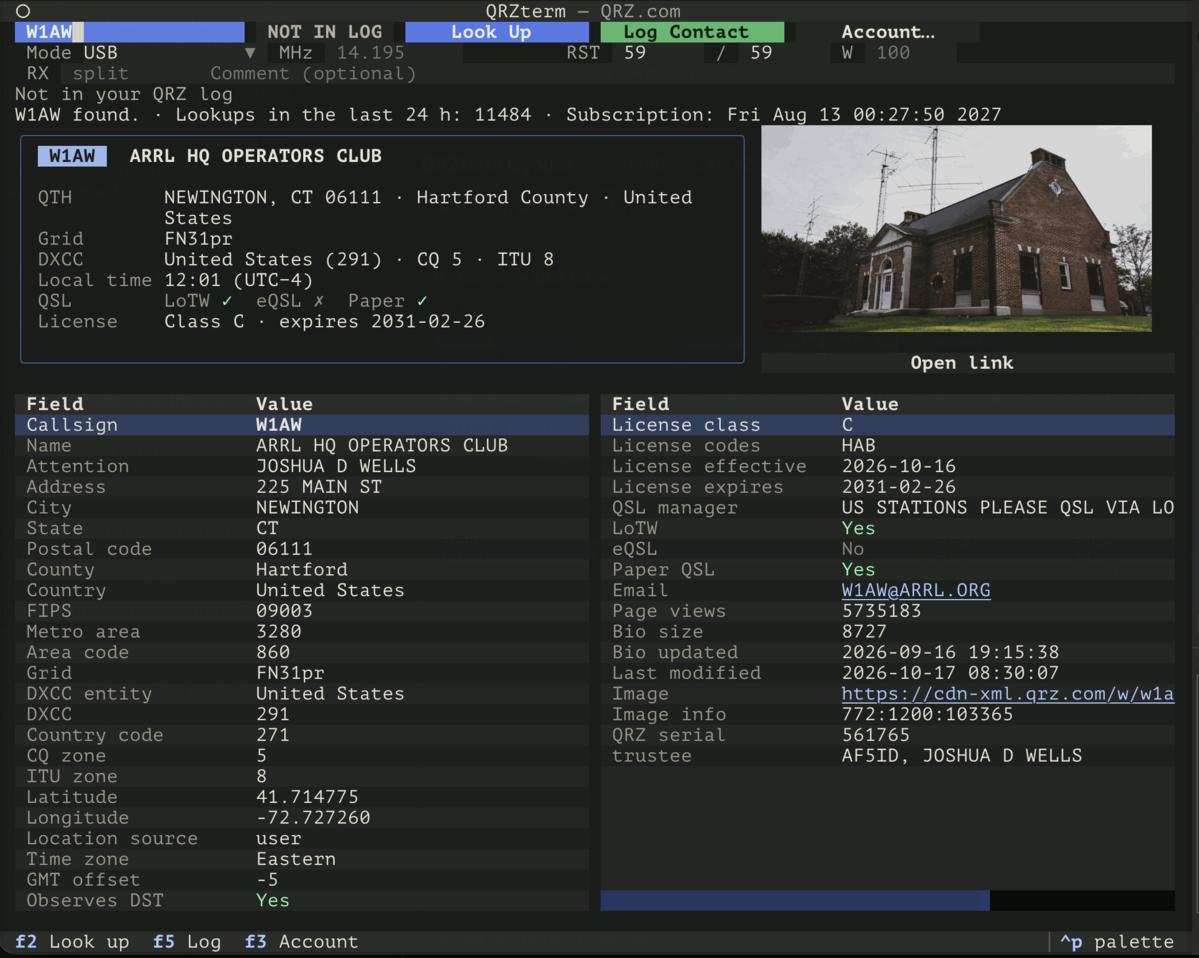Click the terminal window circle button

click(x=23, y=11)
